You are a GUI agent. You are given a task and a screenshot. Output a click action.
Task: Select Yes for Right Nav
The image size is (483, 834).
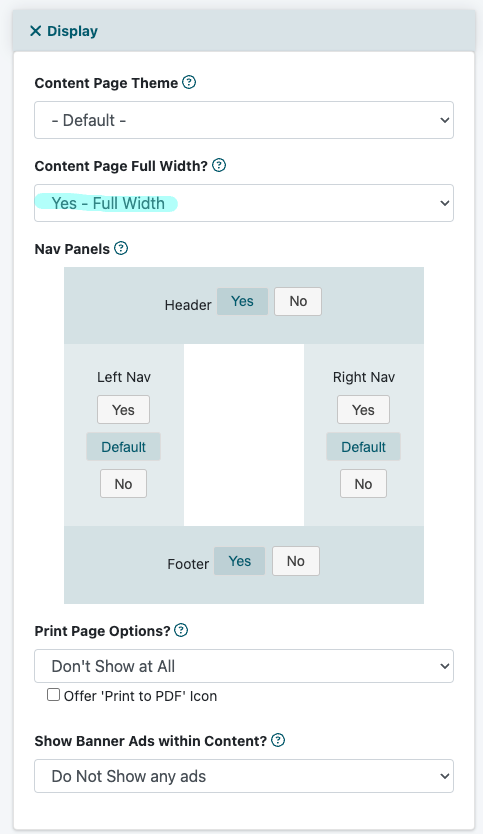point(363,410)
